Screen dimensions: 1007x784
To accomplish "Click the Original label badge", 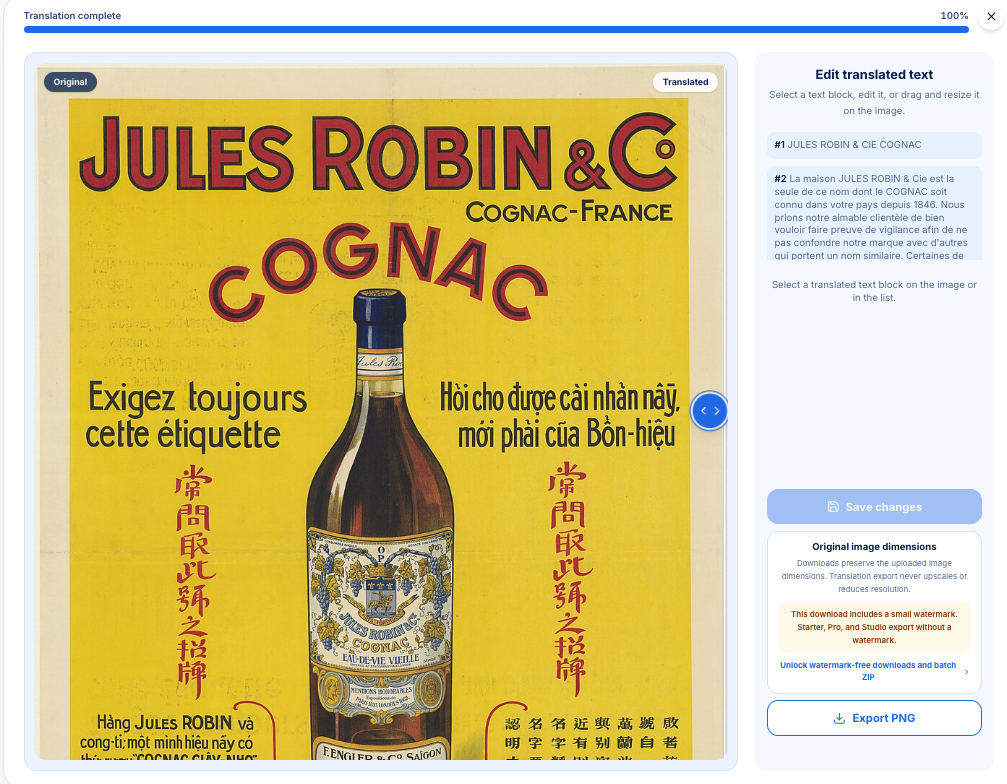I will pos(70,82).
